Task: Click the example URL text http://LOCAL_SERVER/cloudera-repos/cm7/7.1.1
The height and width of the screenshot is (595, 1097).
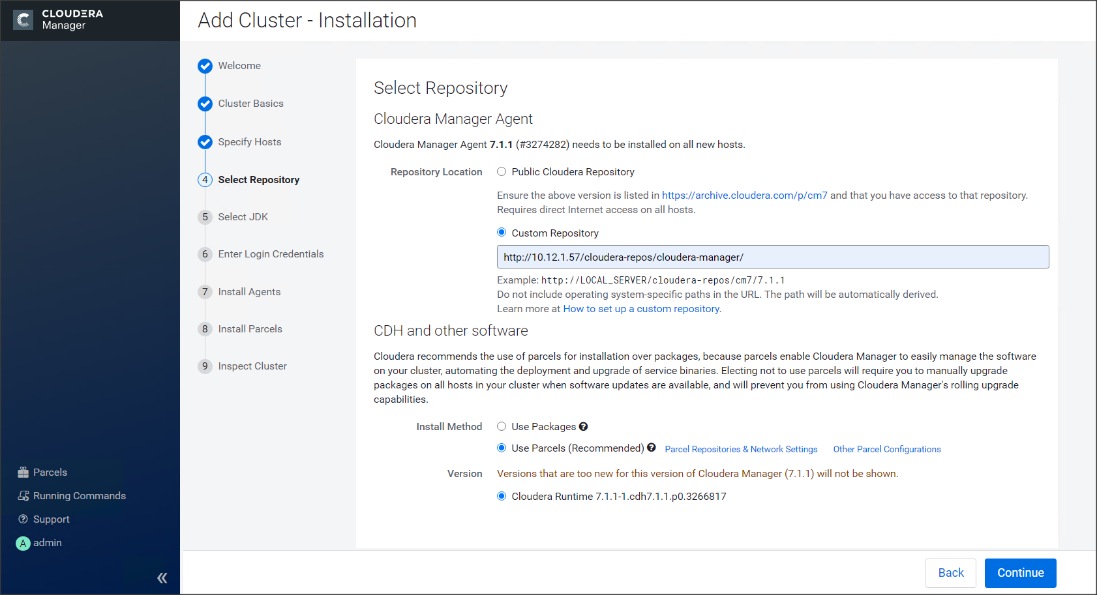Action: click(x=663, y=280)
